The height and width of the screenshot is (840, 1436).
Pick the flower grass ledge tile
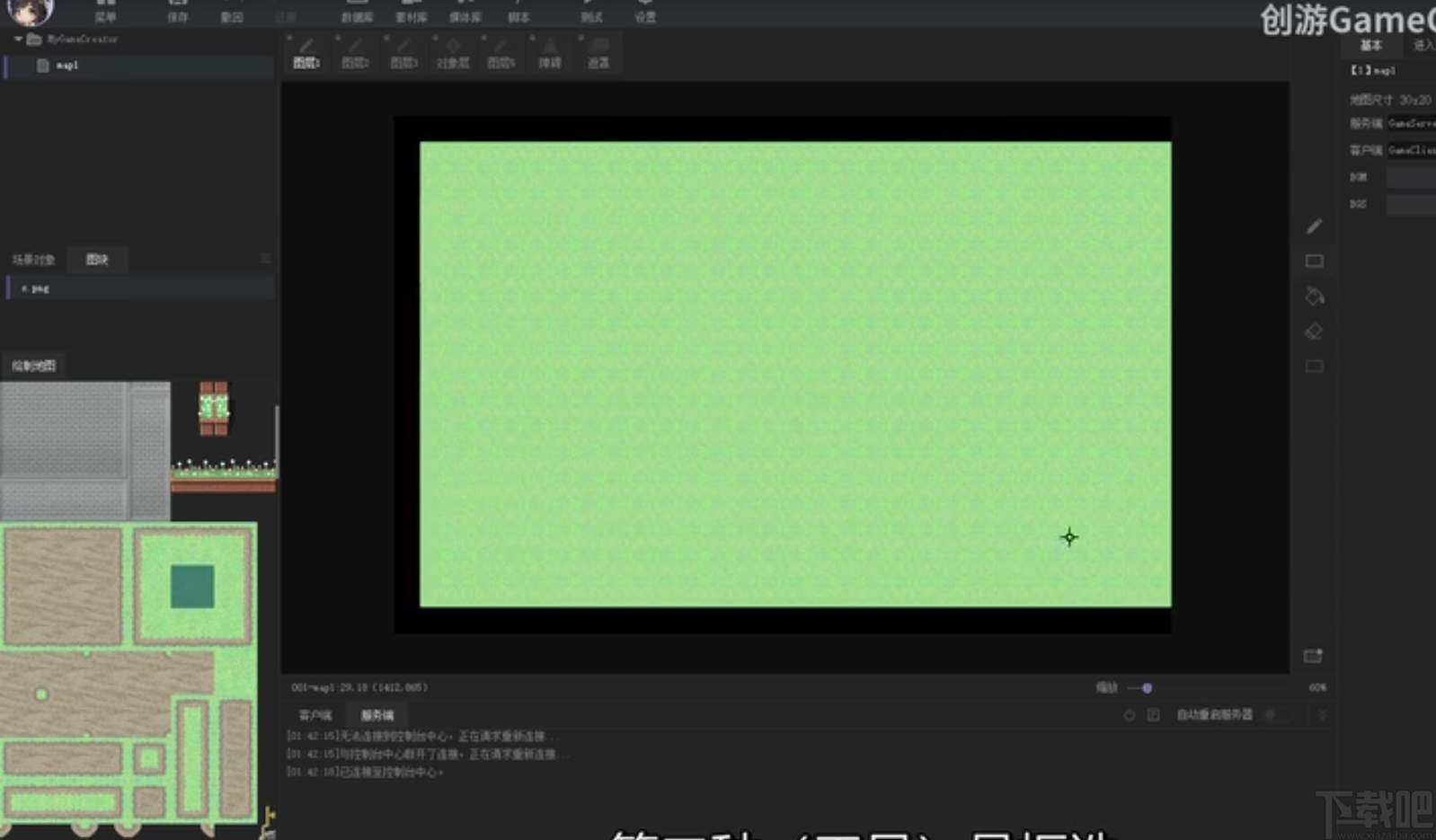tap(224, 476)
